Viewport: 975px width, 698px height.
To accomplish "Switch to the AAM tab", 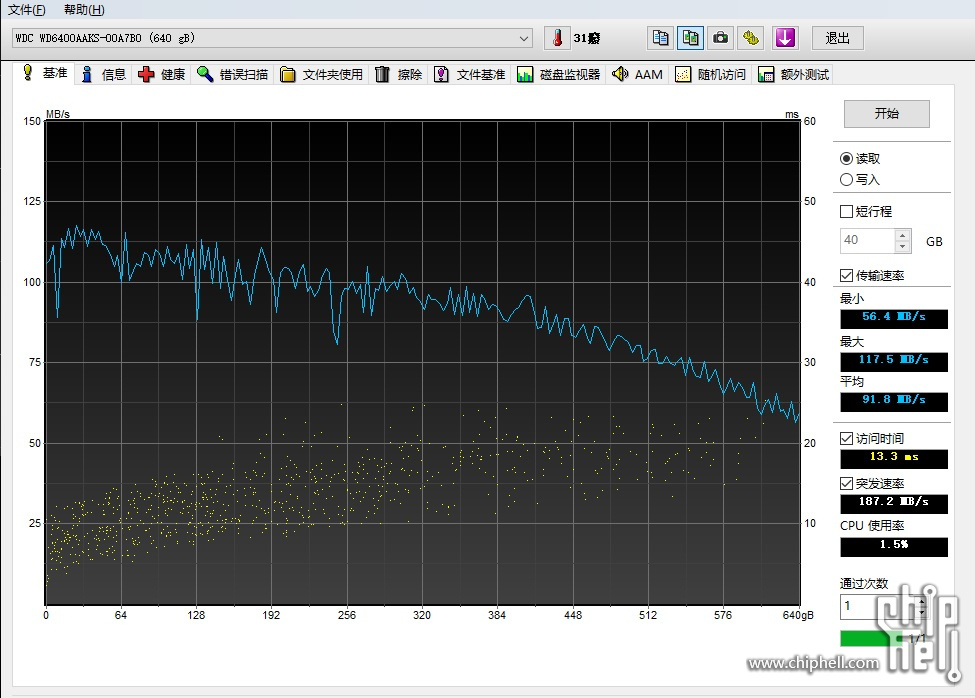I will [x=637, y=75].
